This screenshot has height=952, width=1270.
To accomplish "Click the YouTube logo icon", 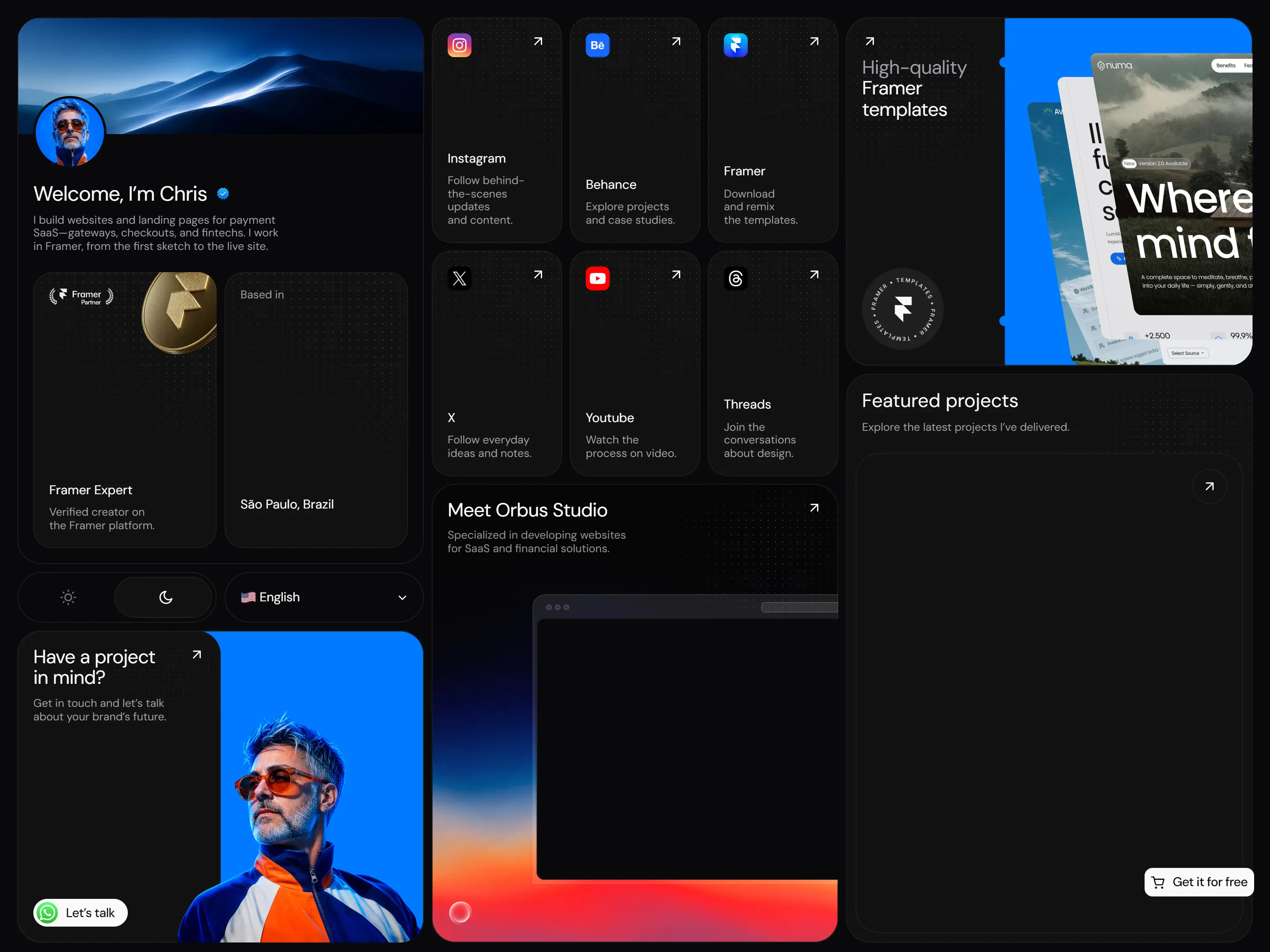I will click(597, 278).
